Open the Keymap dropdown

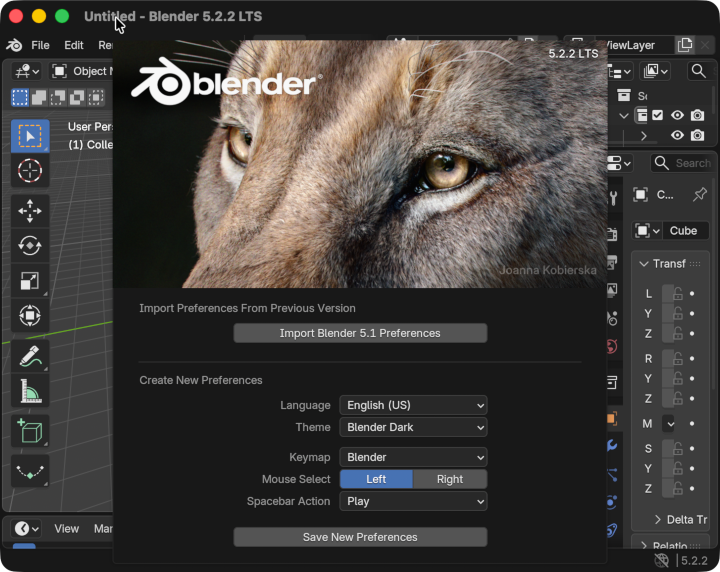click(x=413, y=457)
